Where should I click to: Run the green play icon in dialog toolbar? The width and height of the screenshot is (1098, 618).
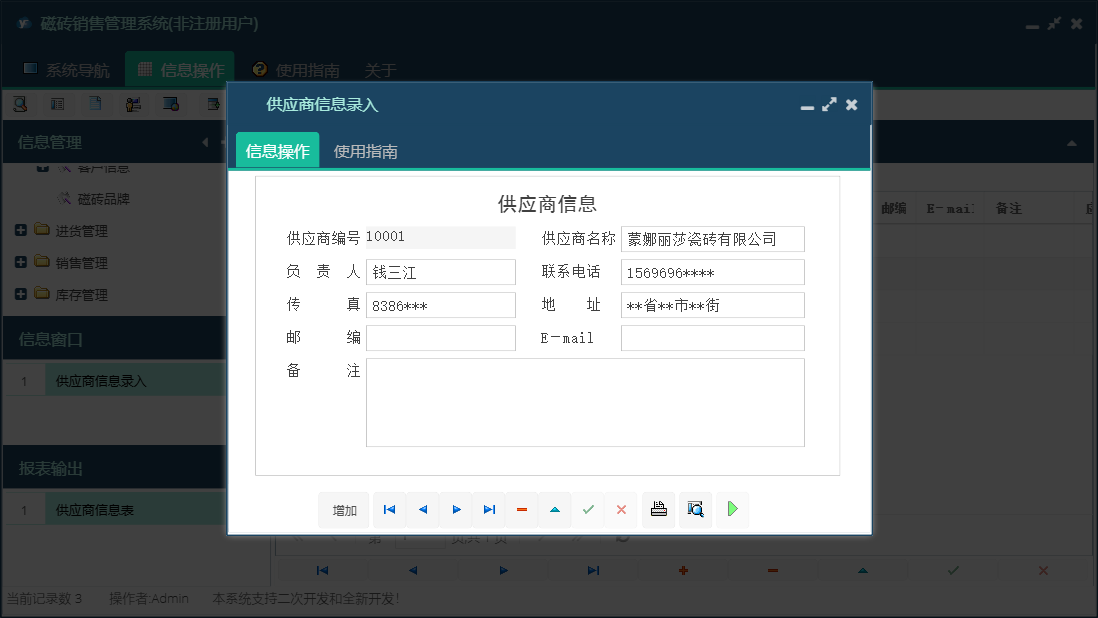tap(732, 510)
